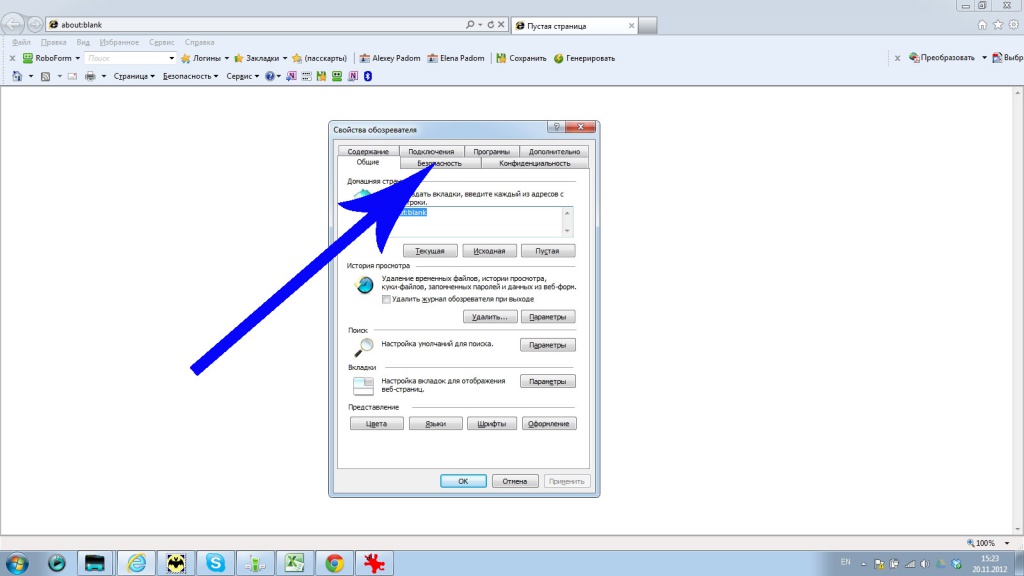Open the Цвета appearance settings button
The image size is (1024, 576).
click(x=376, y=424)
